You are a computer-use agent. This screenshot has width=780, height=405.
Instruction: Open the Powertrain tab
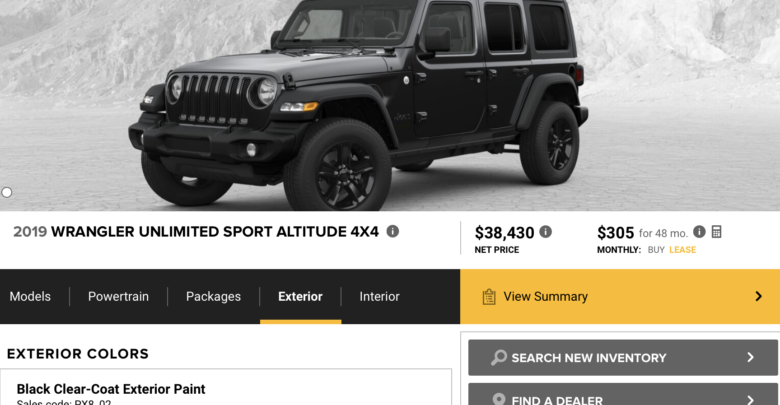click(x=118, y=297)
